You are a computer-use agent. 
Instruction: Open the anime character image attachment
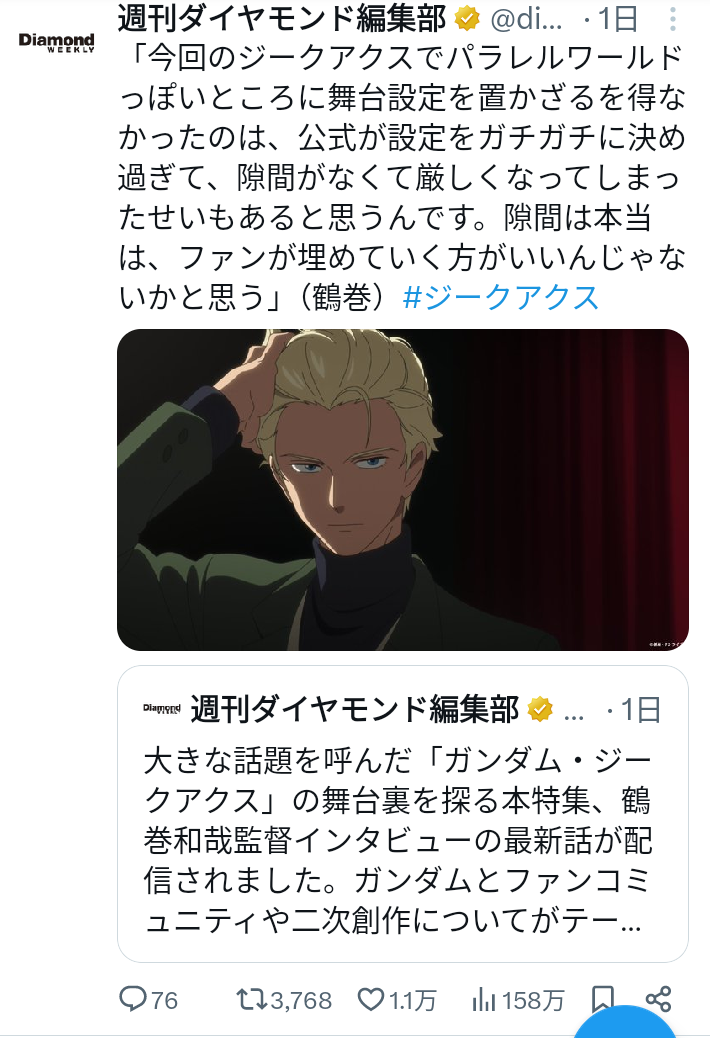(x=403, y=490)
